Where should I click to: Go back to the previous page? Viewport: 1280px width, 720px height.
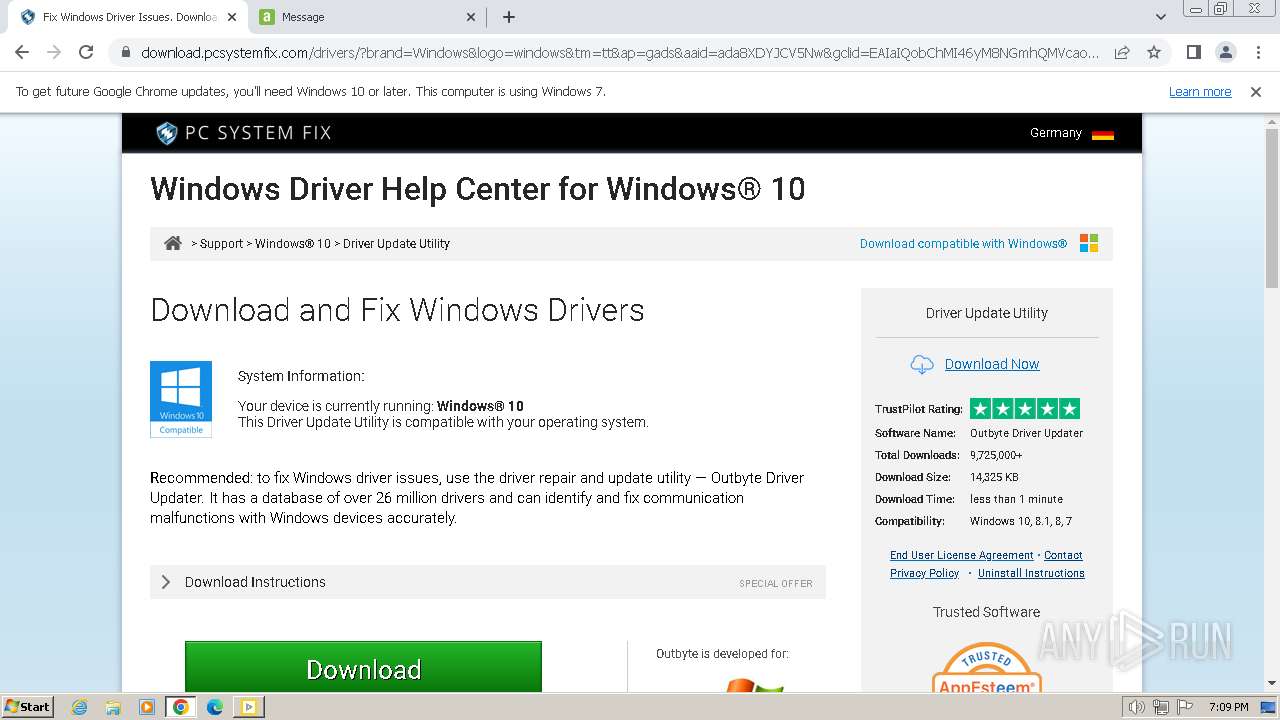[x=22, y=52]
